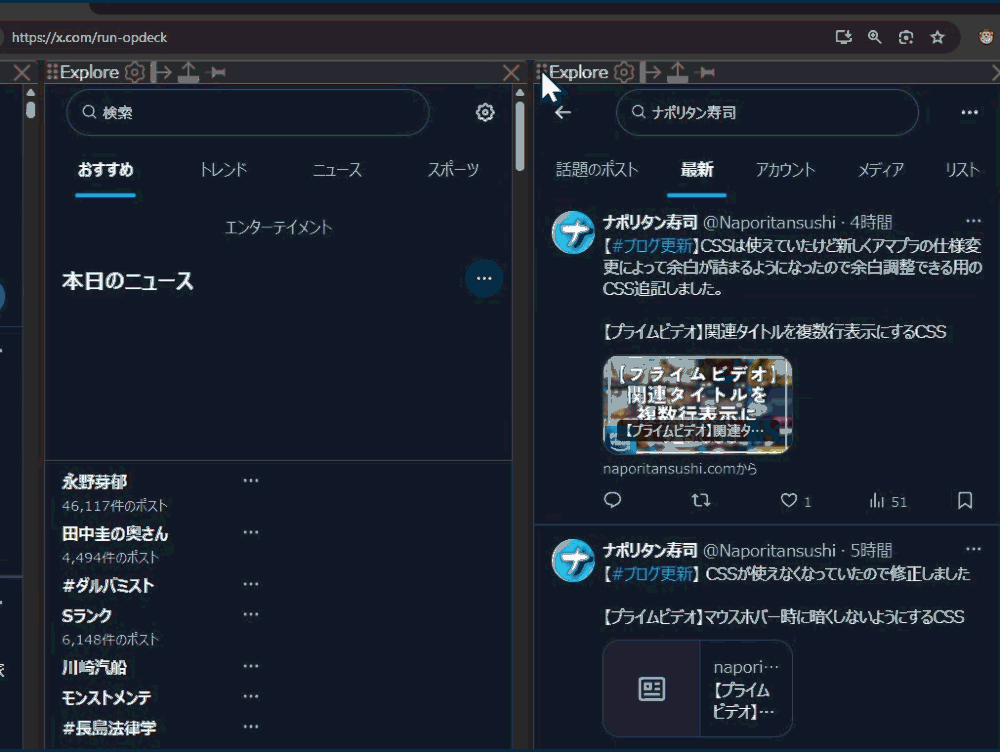Open the #ダルバミスト trending hashtag
Screen dimensions: 1000x752
[108, 586]
